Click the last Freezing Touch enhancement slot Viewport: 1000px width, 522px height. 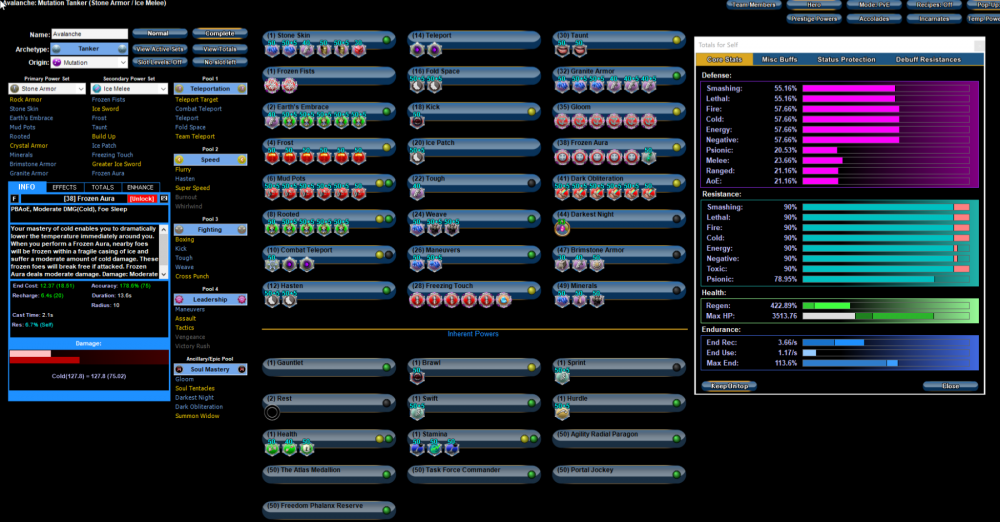pos(489,299)
